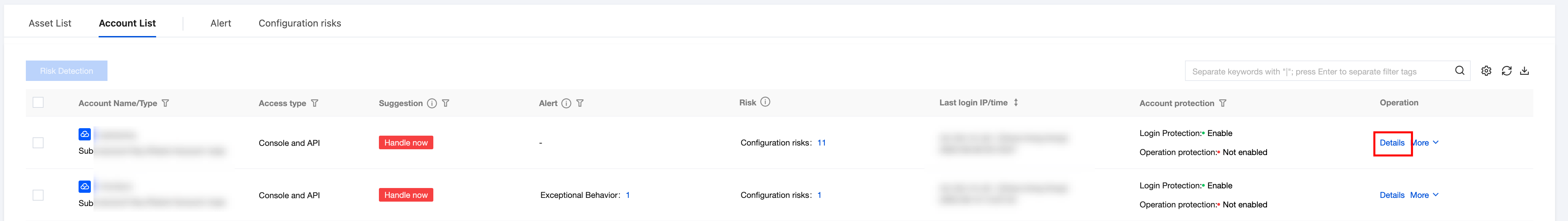Click the Risk column info icon
This screenshot has width=1568, height=221.
pyautogui.click(x=765, y=102)
